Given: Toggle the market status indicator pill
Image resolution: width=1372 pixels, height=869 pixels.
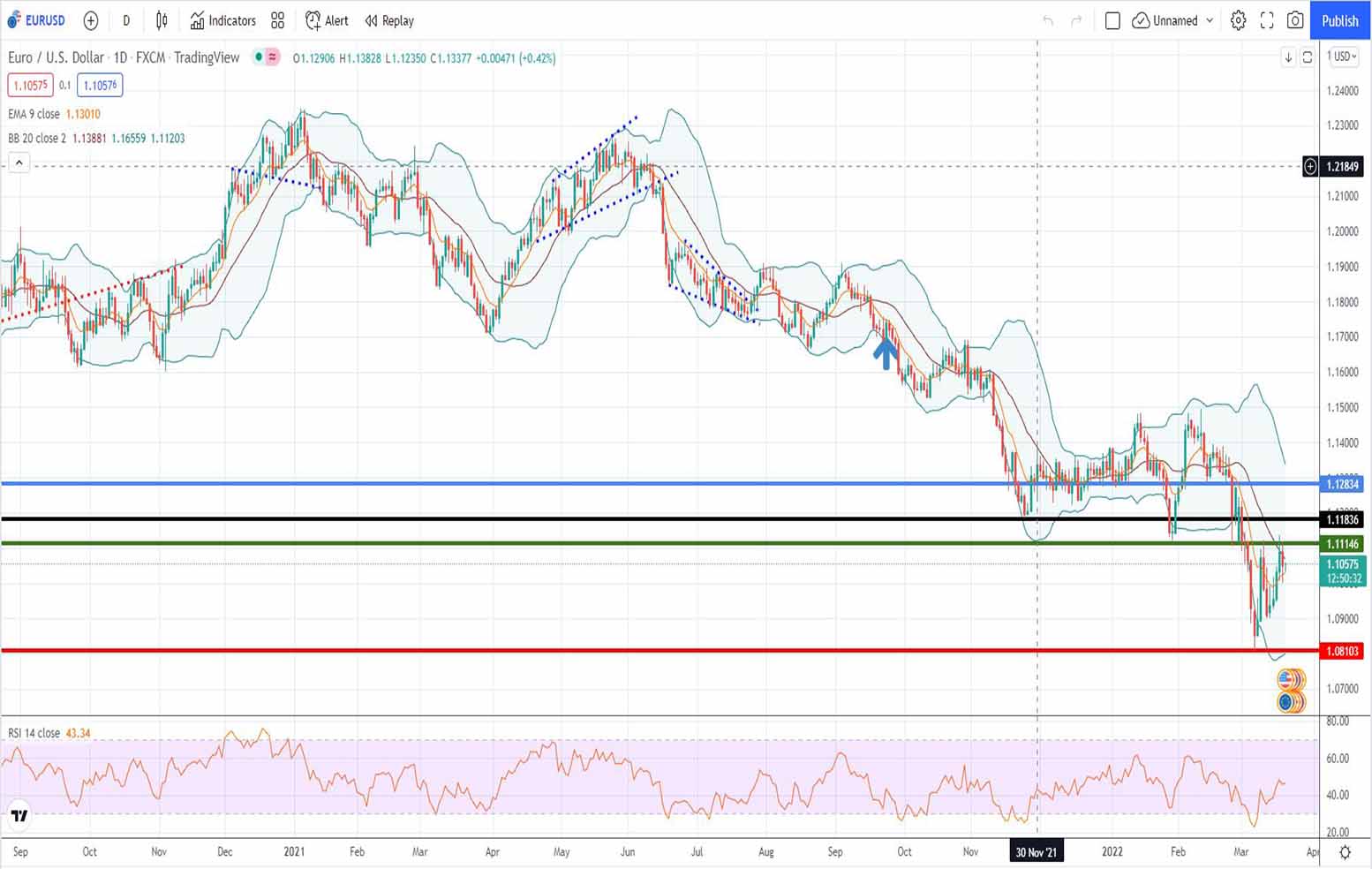Looking at the screenshot, I should (x=266, y=57).
